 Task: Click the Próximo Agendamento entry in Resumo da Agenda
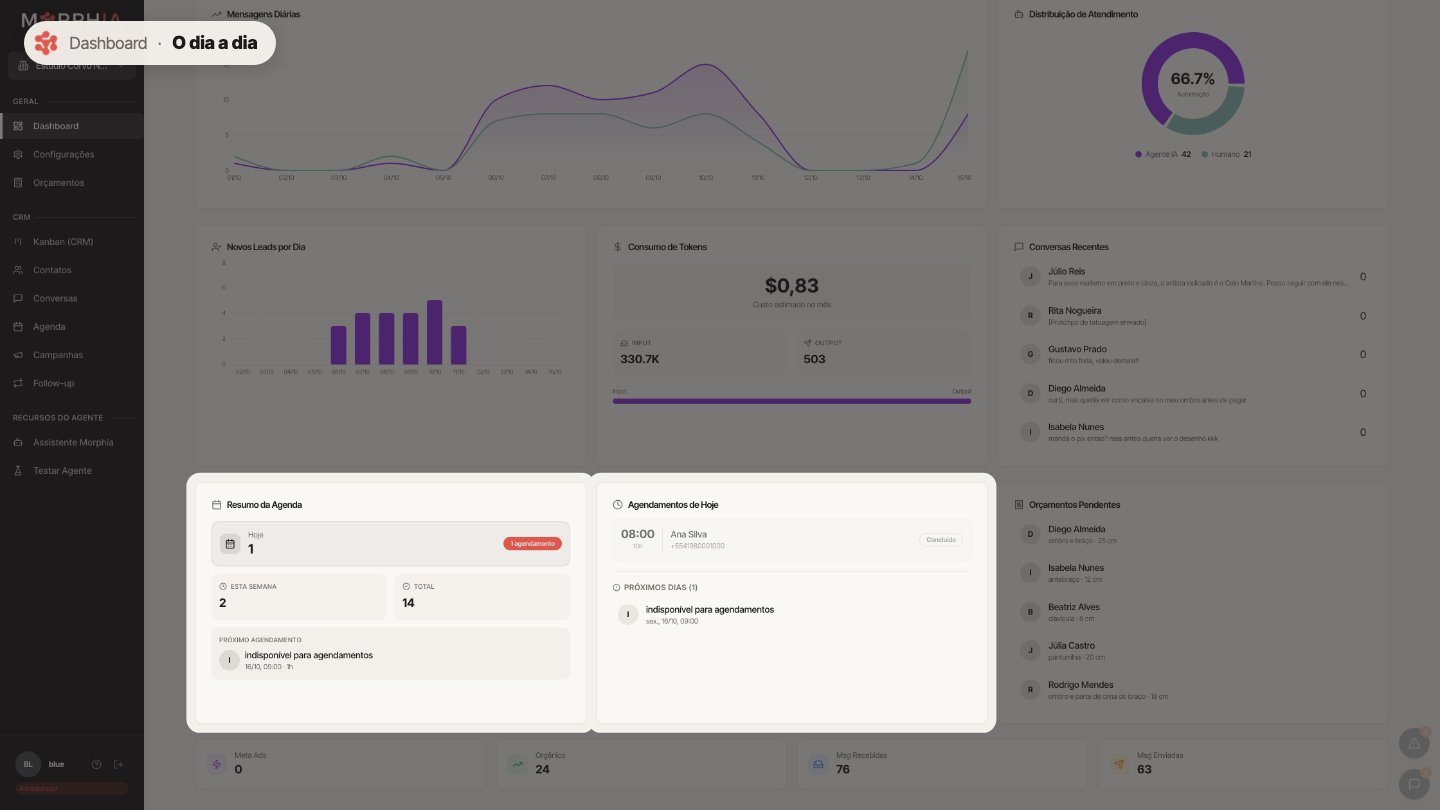[x=391, y=654]
